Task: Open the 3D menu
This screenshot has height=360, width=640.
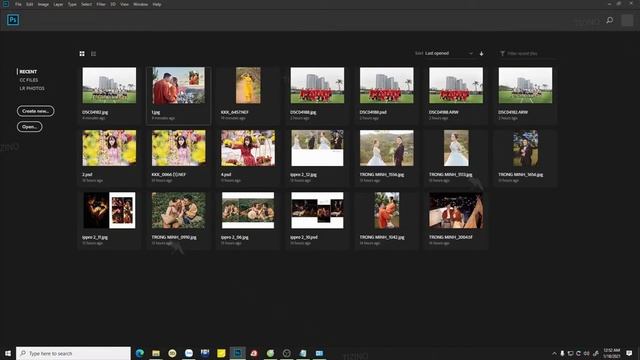Action: (113, 4)
